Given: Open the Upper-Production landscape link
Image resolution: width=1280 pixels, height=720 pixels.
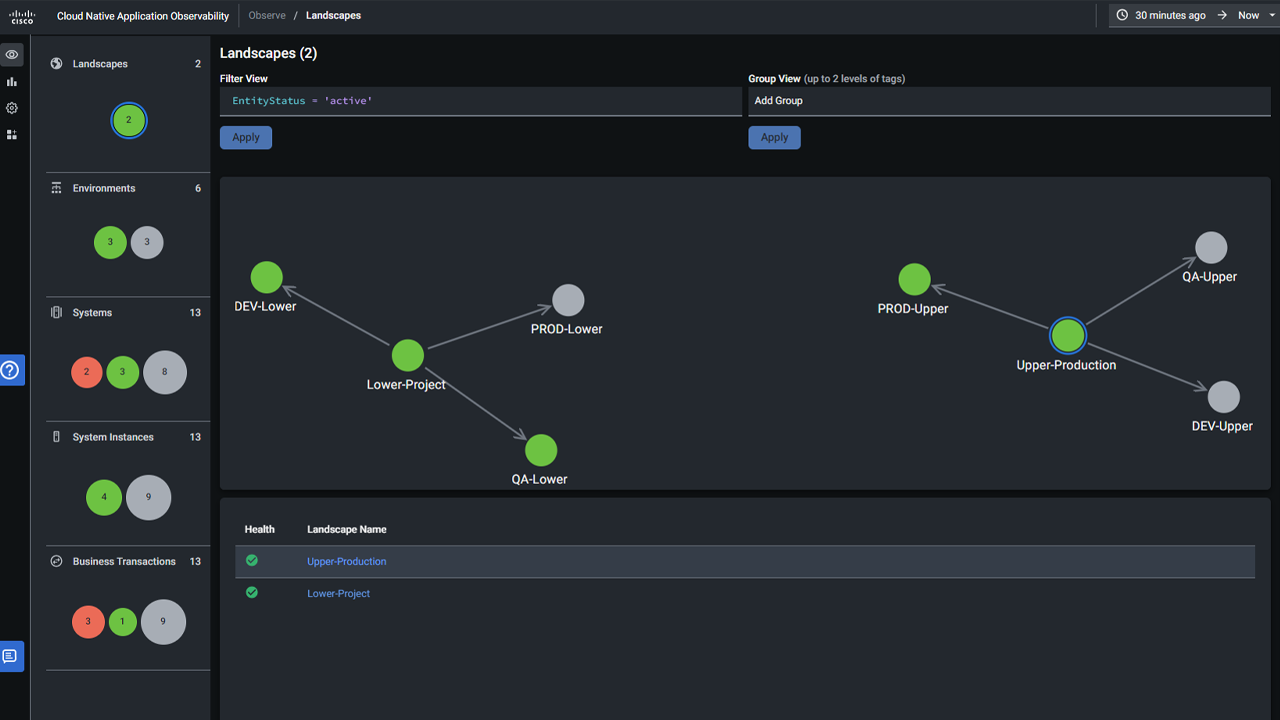Looking at the screenshot, I should point(346,561).
